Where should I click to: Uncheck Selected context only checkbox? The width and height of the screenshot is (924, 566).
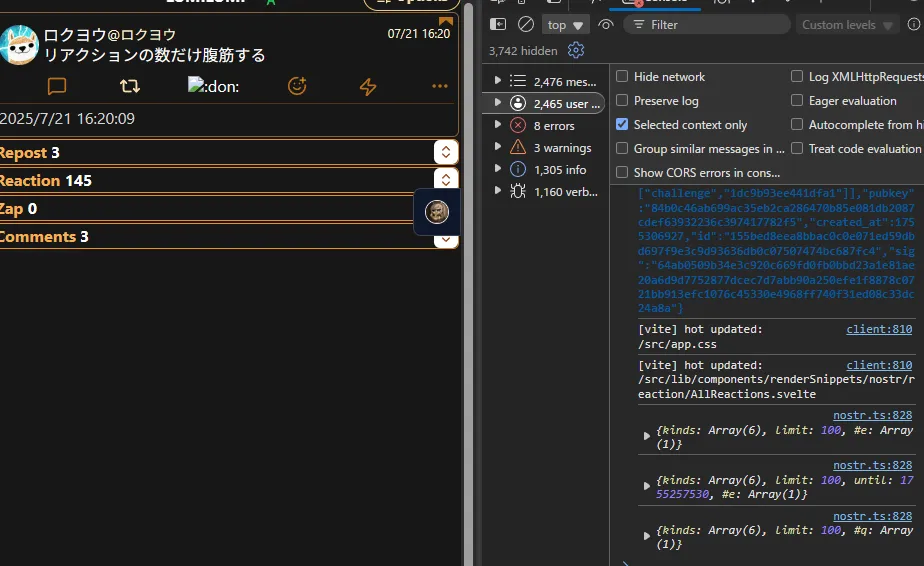[x=623, y=125]
